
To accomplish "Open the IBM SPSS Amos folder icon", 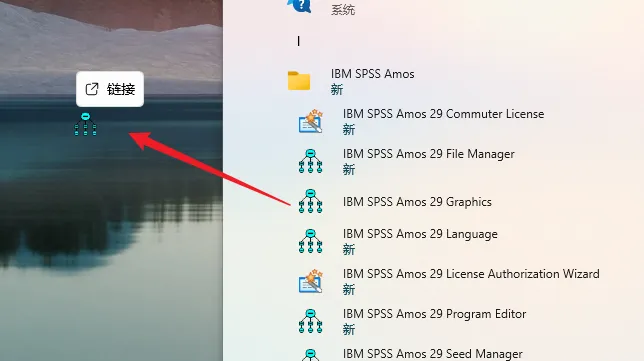I will (x=299, y=81).
